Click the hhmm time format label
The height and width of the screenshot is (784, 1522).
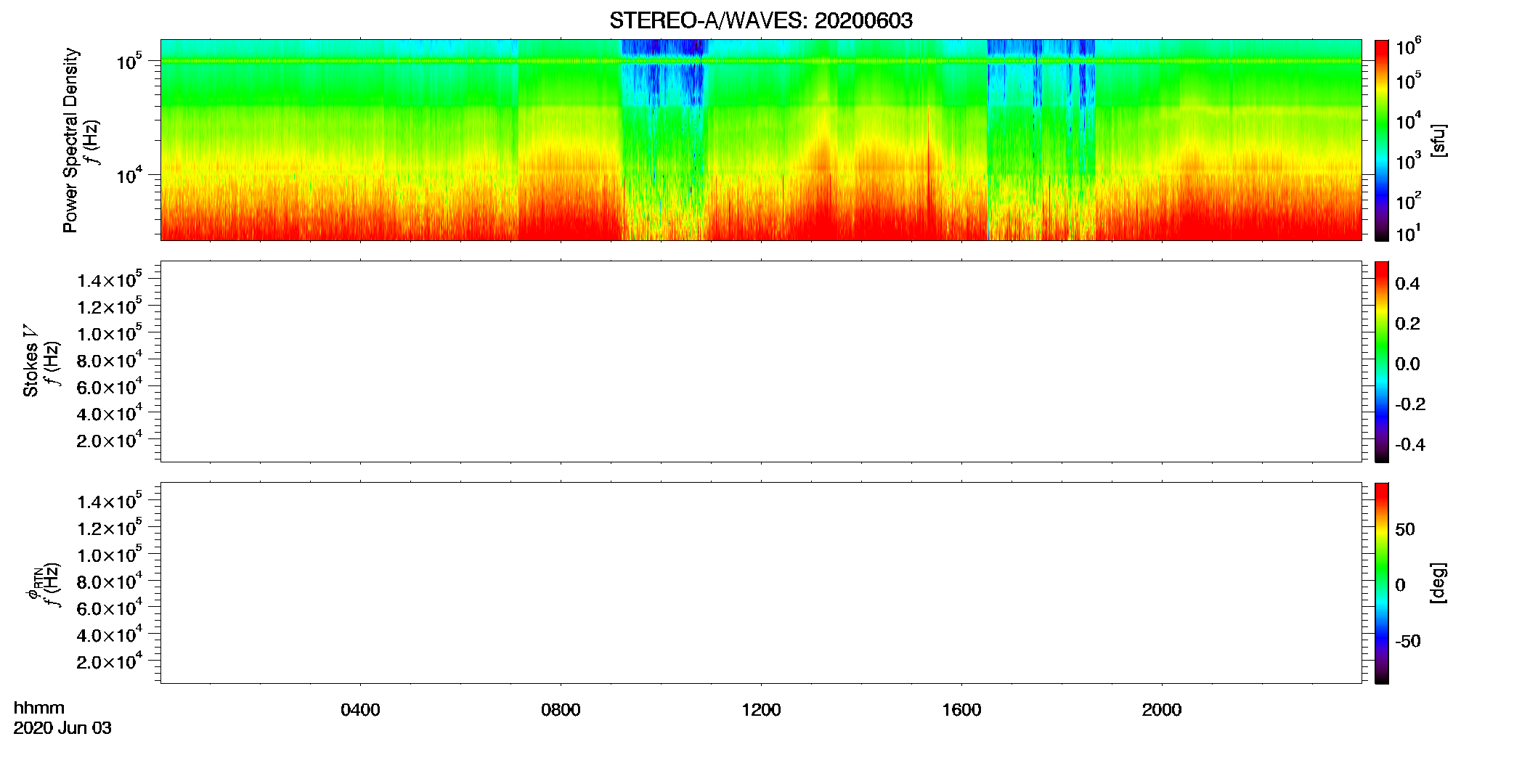click(39, 709)
